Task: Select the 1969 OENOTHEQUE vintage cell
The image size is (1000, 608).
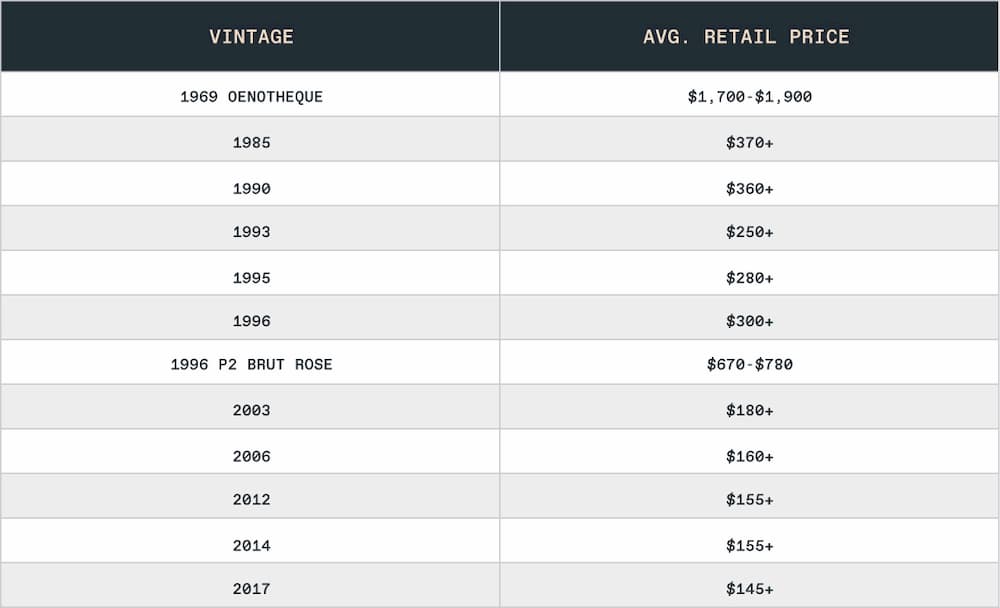Action: click(251, 94)
